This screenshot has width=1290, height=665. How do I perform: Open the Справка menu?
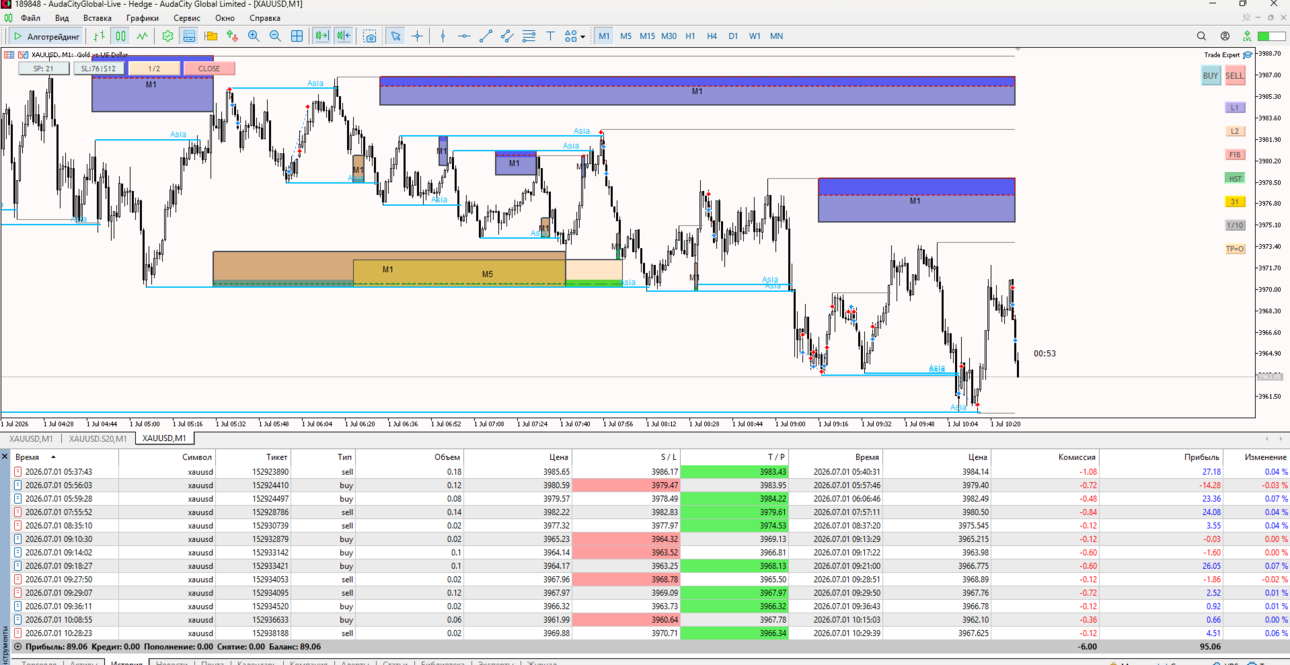265,18
